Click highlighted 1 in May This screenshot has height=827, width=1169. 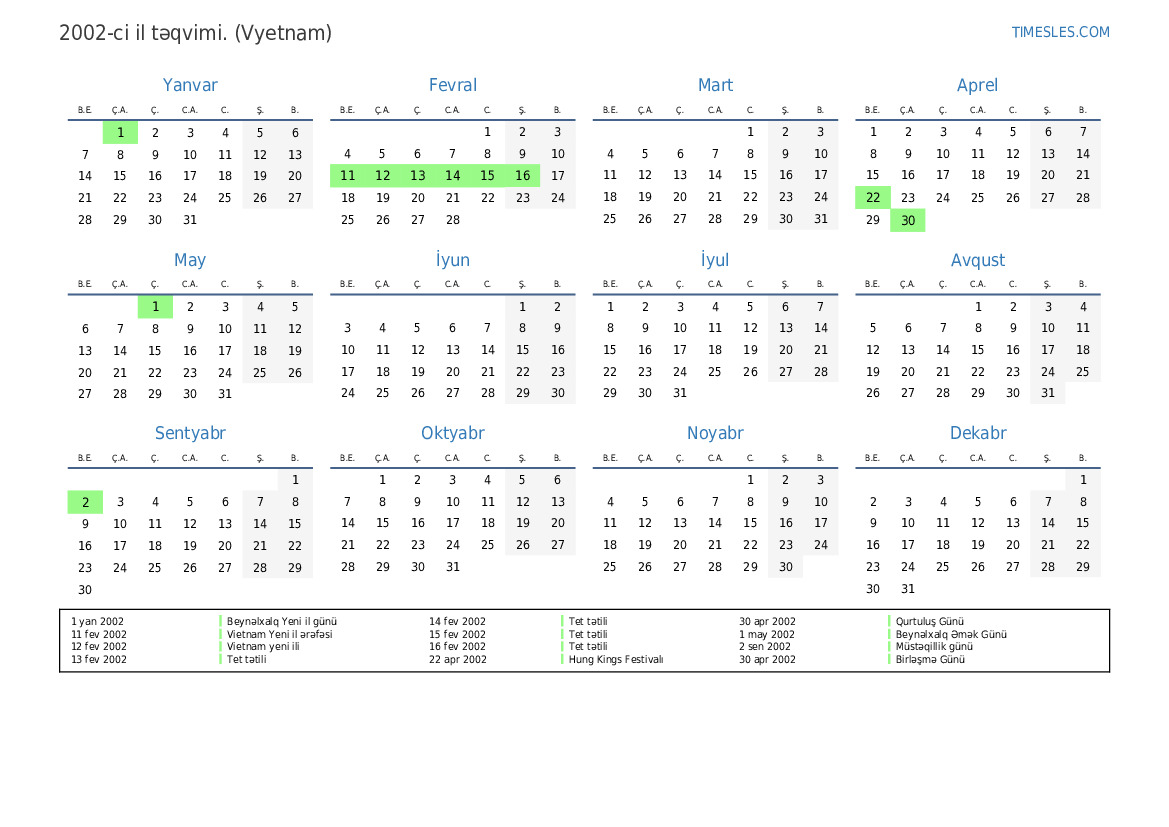pyautogui.click(x=155, y=306)
